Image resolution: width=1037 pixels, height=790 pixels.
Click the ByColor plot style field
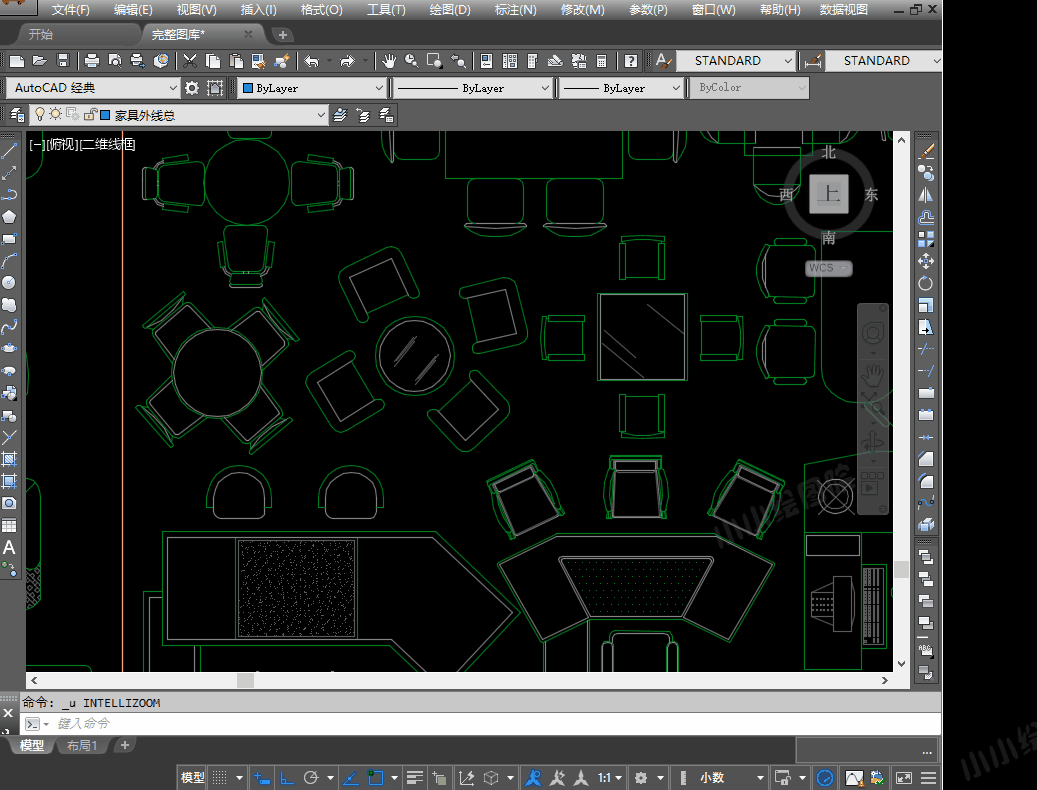pos(749,87)
